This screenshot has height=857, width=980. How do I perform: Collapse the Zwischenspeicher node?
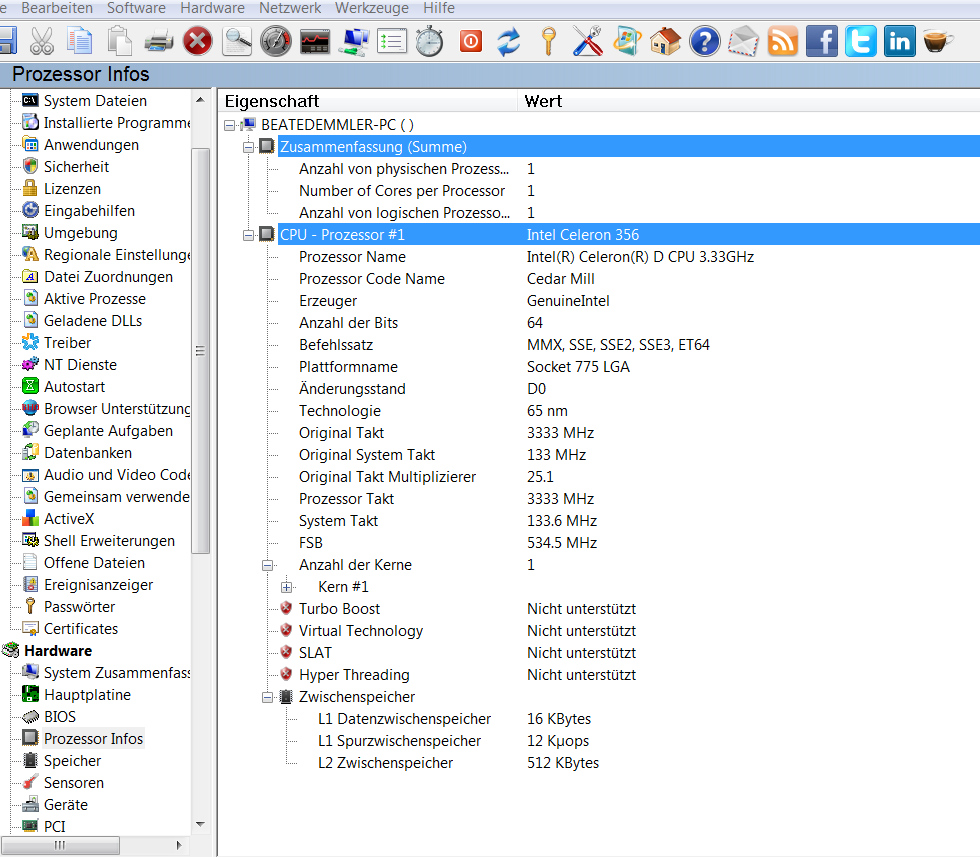[268, 698]
